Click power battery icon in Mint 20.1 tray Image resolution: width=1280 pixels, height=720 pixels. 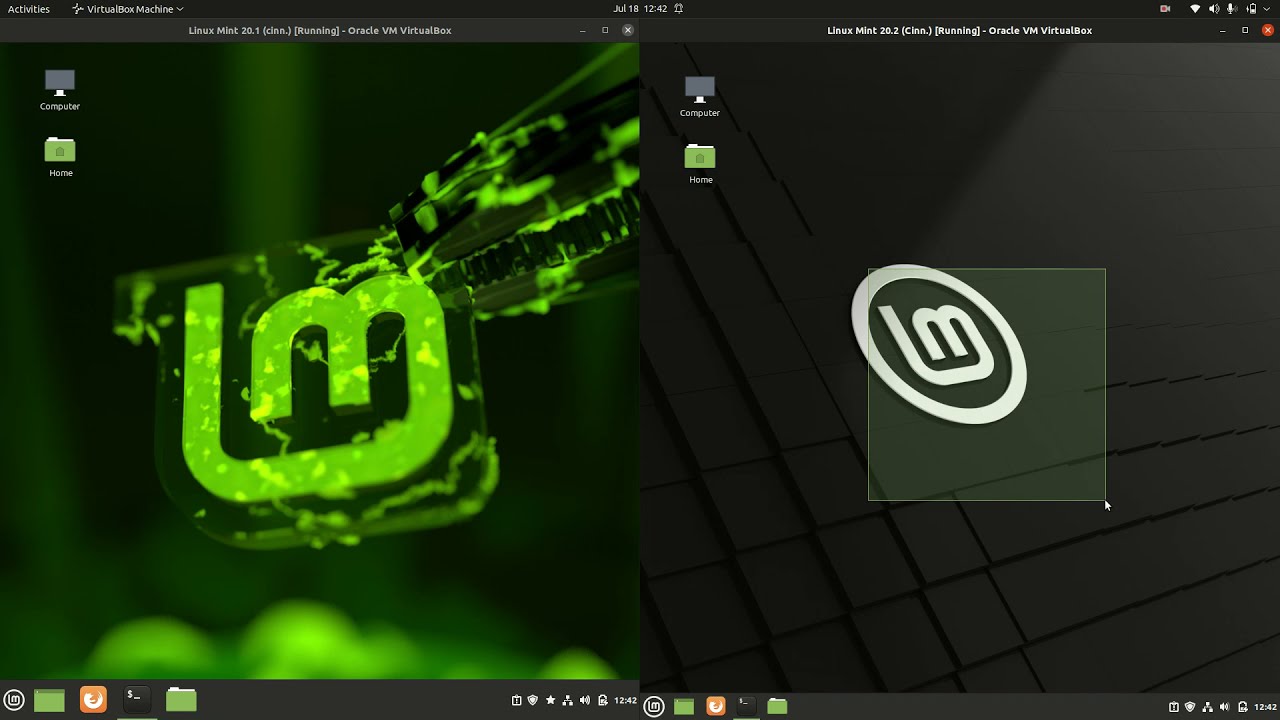pos(603,700)
